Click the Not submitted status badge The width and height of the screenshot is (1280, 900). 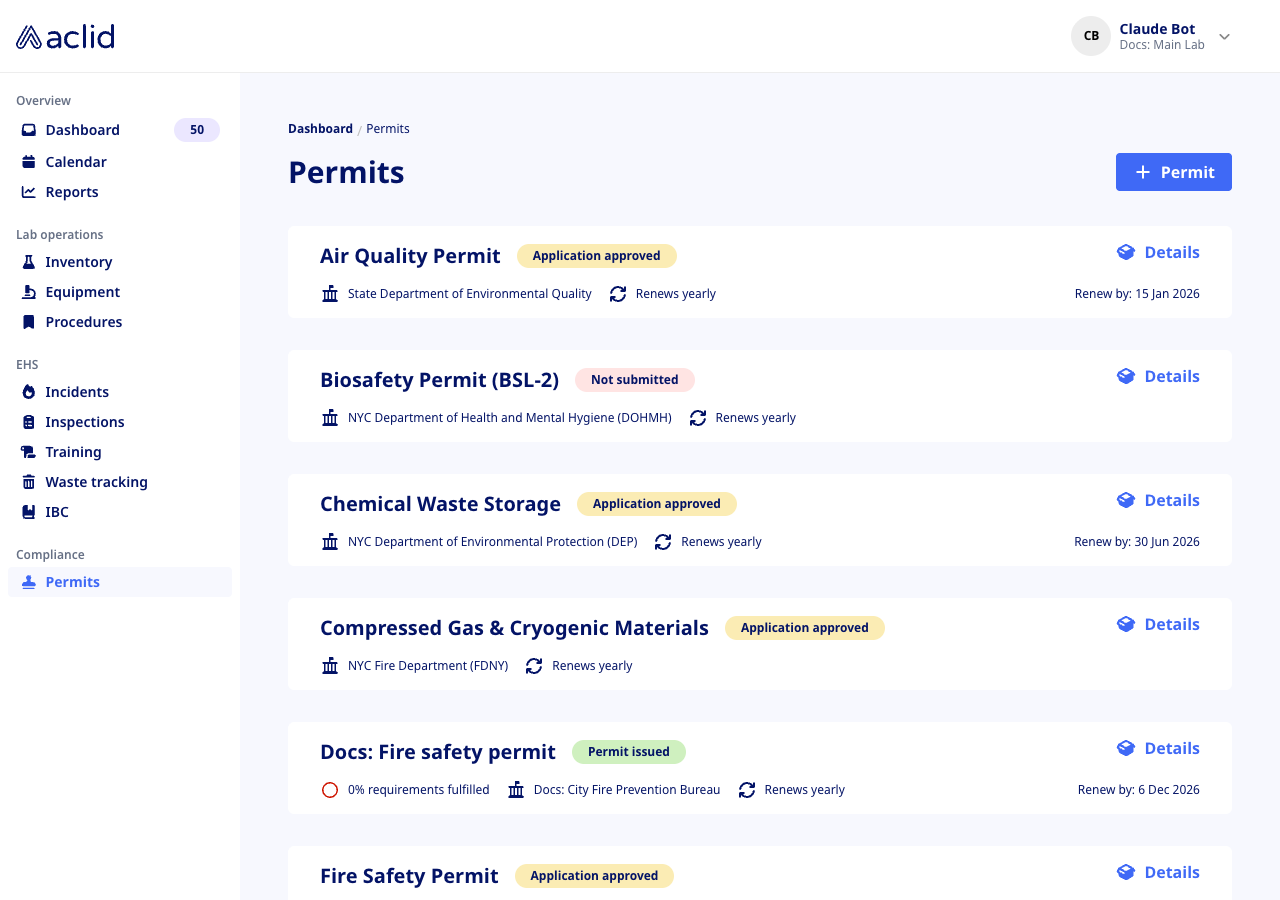[x=634, y=380]
